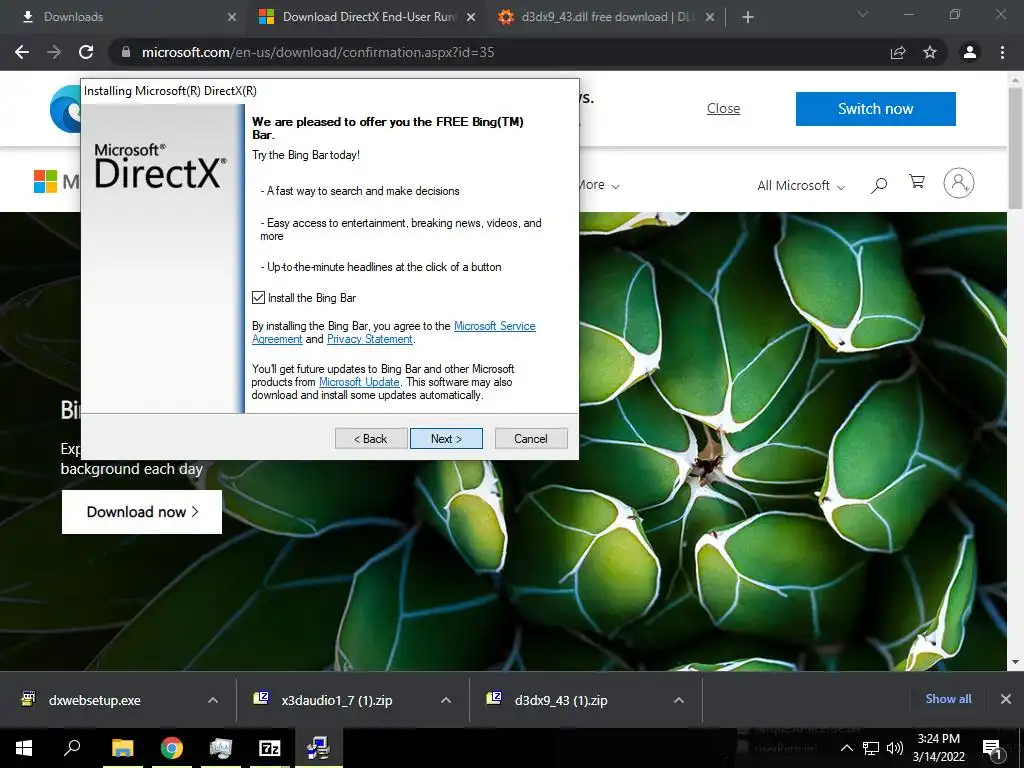1024x768 pixels.
Task: Open the Microsoft Update link
Action: pos(359,382)
